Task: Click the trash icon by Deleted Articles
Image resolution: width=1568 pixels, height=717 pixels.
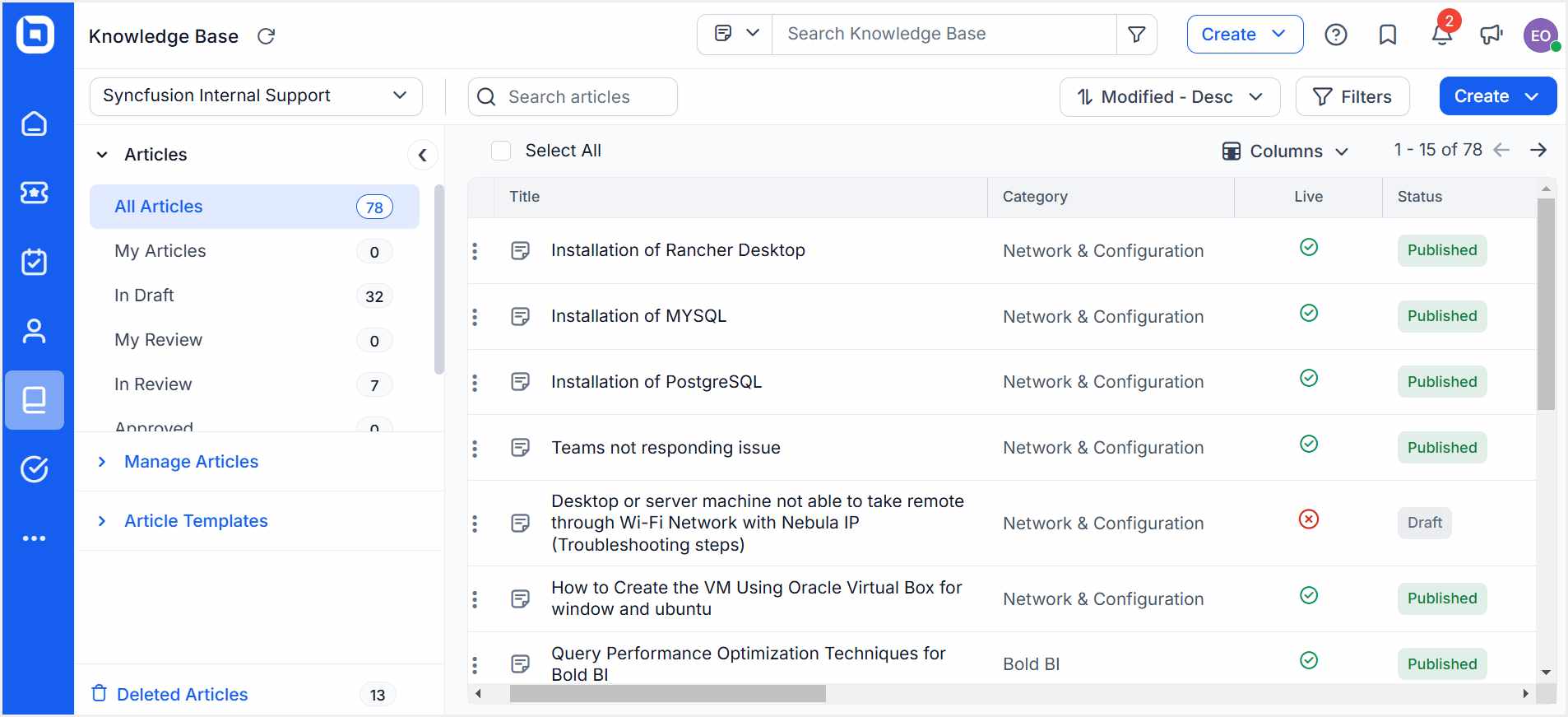Action: [x=100, y=693]
